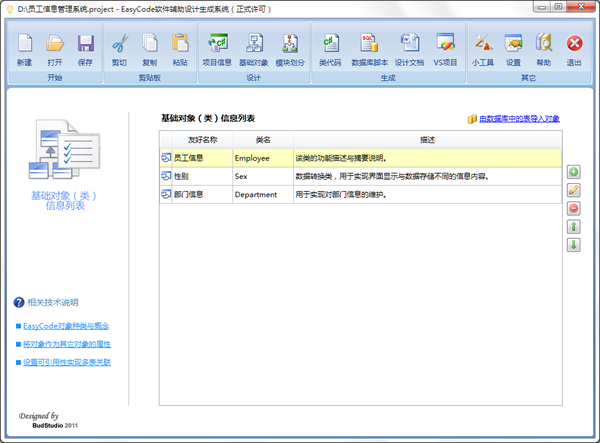The image size is (600, 443).
Task: Click the 新建 (New) toolbar icon
Action: point(25,48)
